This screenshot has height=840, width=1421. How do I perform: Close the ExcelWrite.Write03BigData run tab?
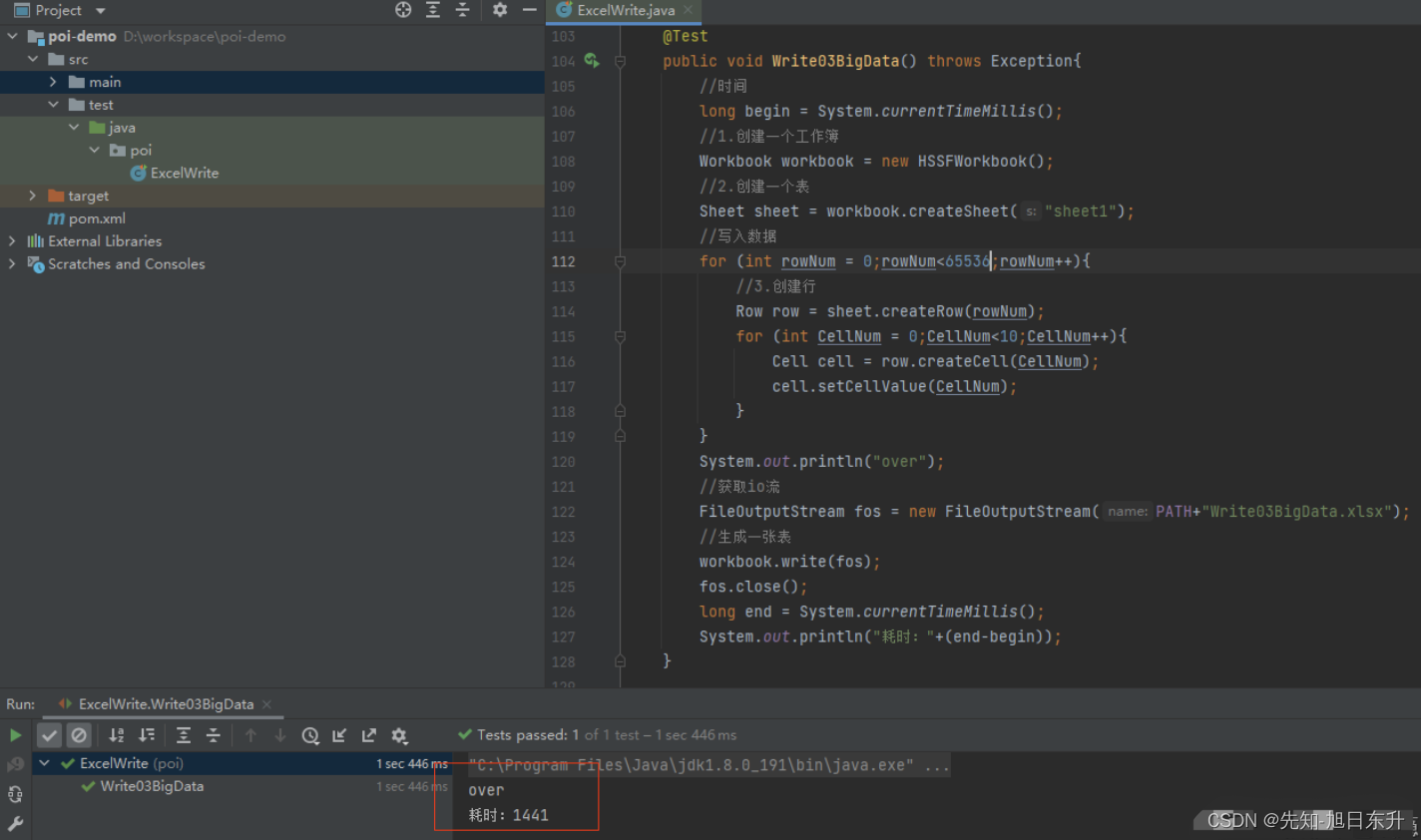click(266, 704)
